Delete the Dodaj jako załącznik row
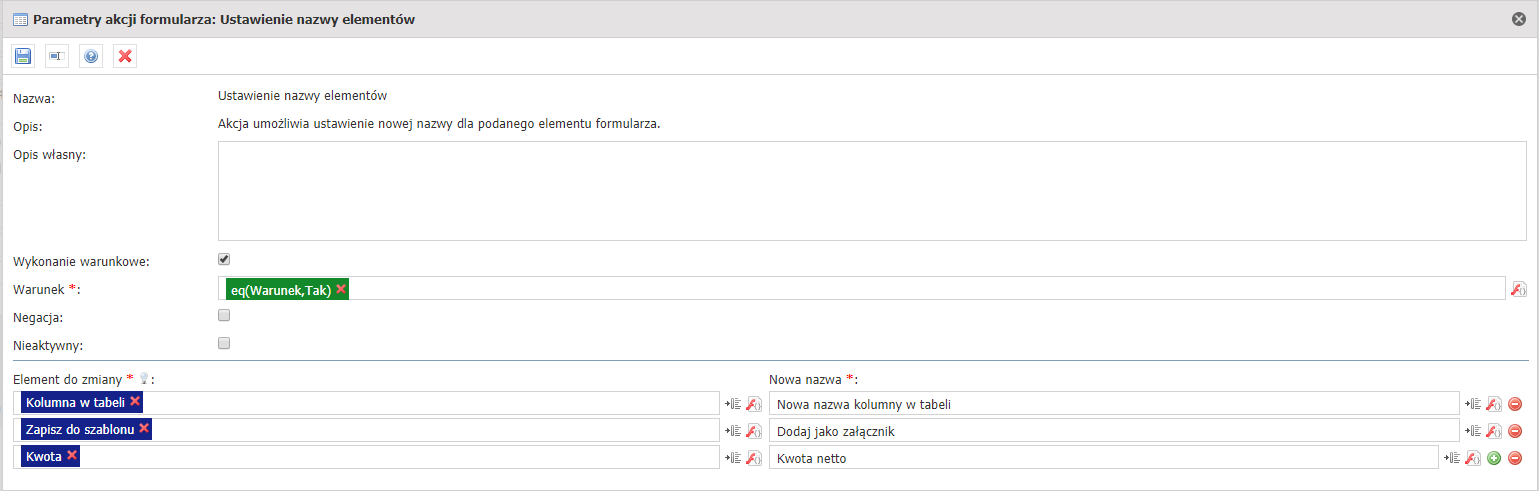Viewport: 1539px width, 491px height. click(x=1515, y=431)
